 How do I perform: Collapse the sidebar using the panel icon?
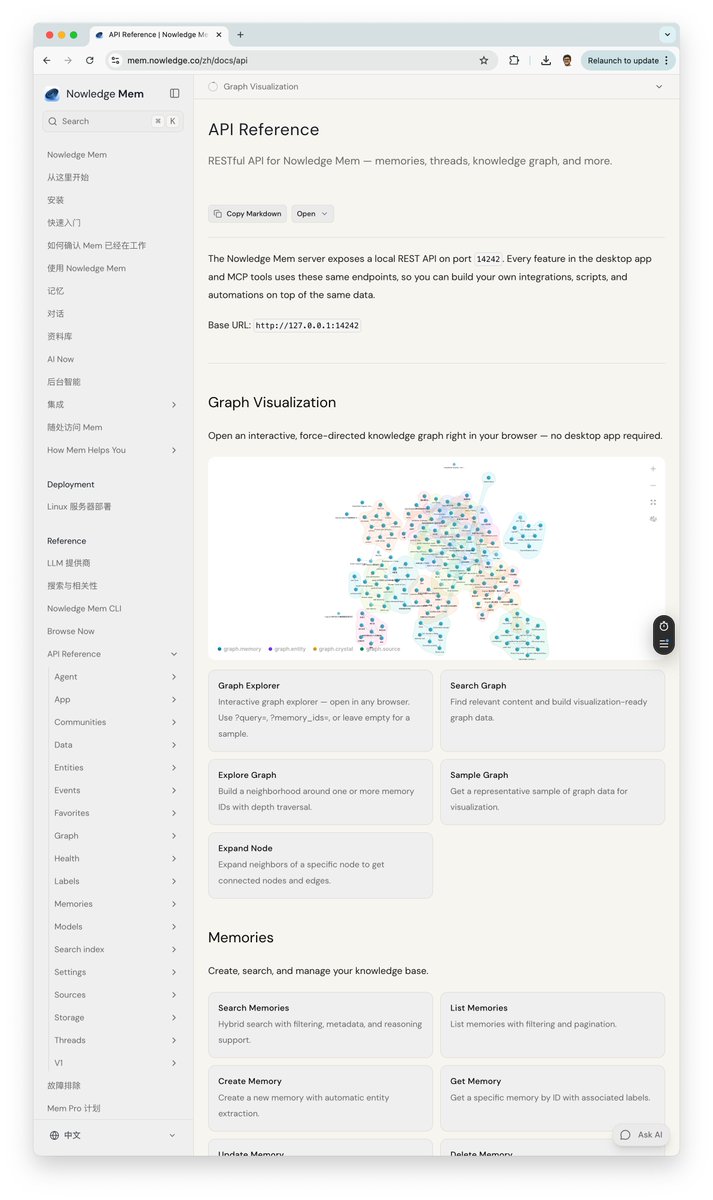175,93
